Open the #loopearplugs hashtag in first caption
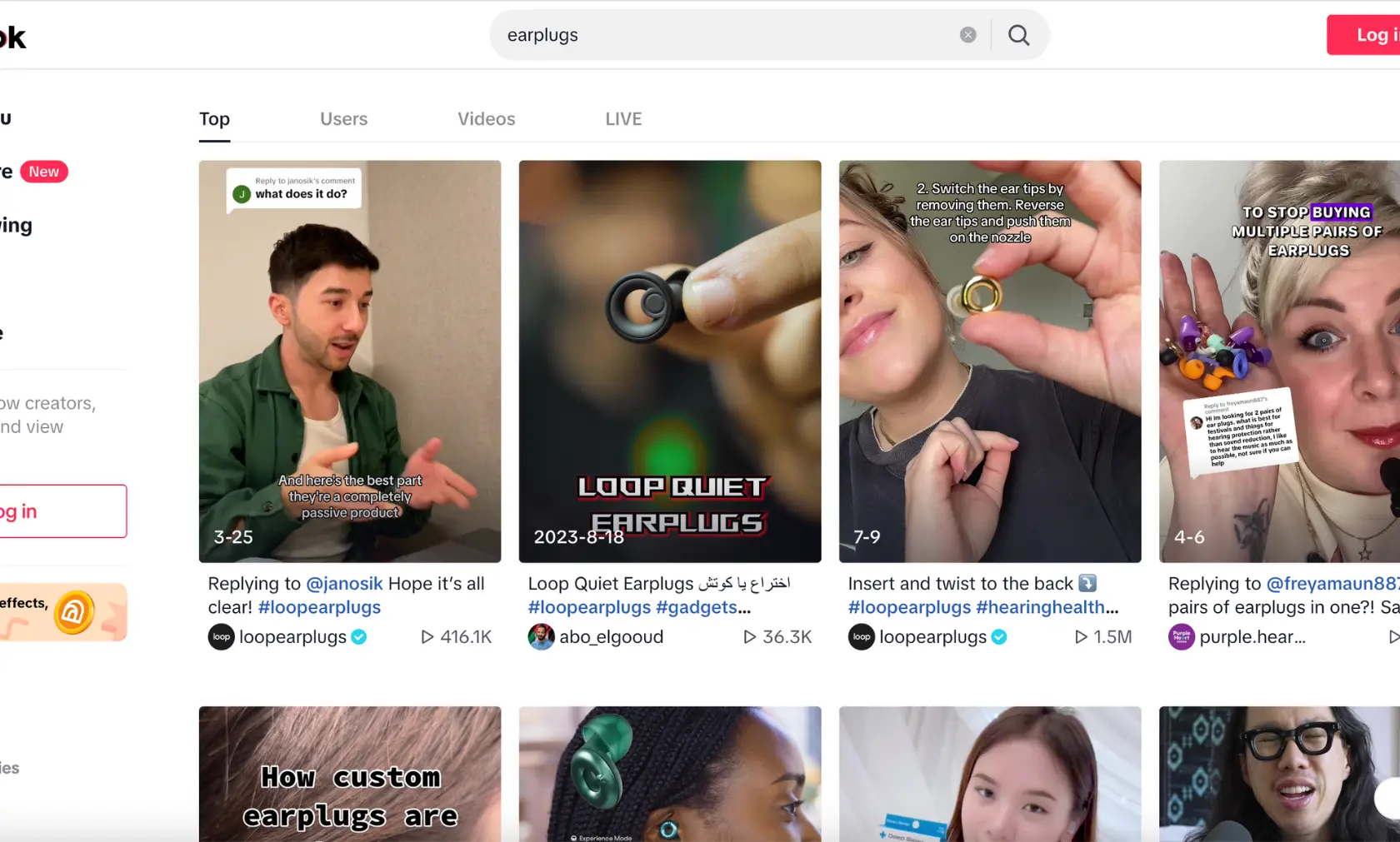Screen dimensions: 1400x842 pos(319,608)
